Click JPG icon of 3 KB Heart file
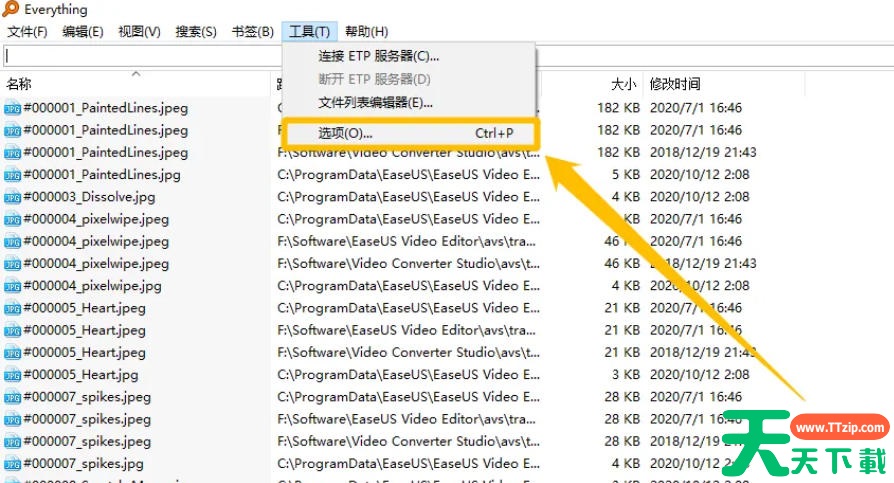 pyautogui.click(x=13, y=375)
